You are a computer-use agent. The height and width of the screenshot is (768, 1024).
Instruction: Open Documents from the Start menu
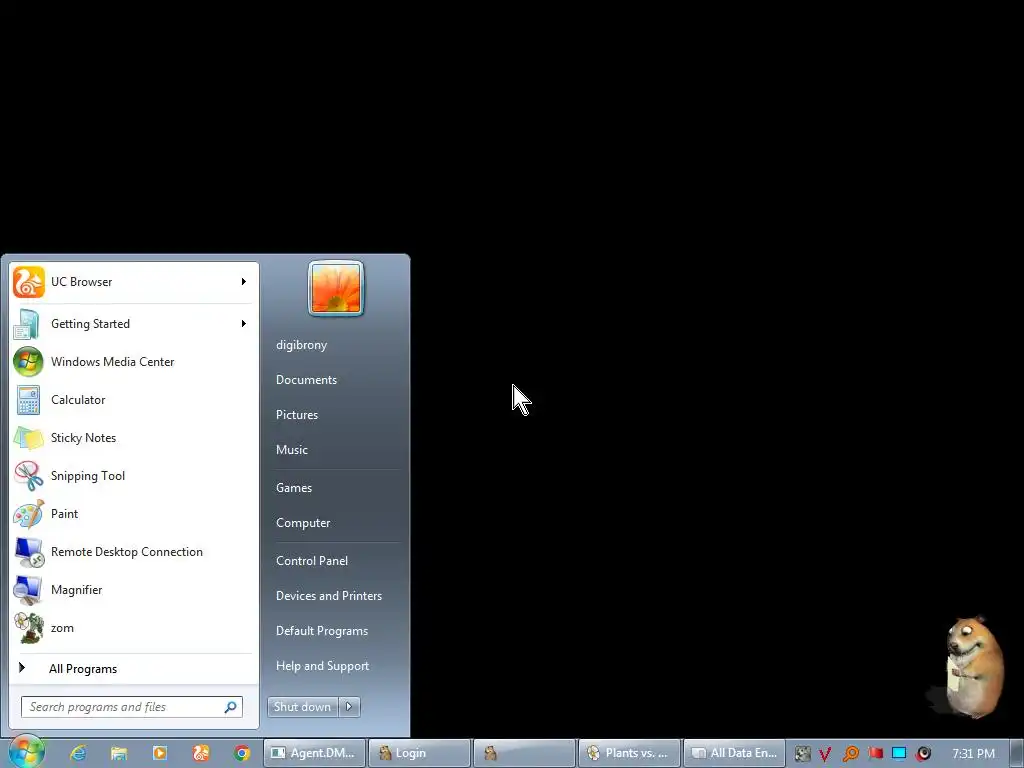306,379
